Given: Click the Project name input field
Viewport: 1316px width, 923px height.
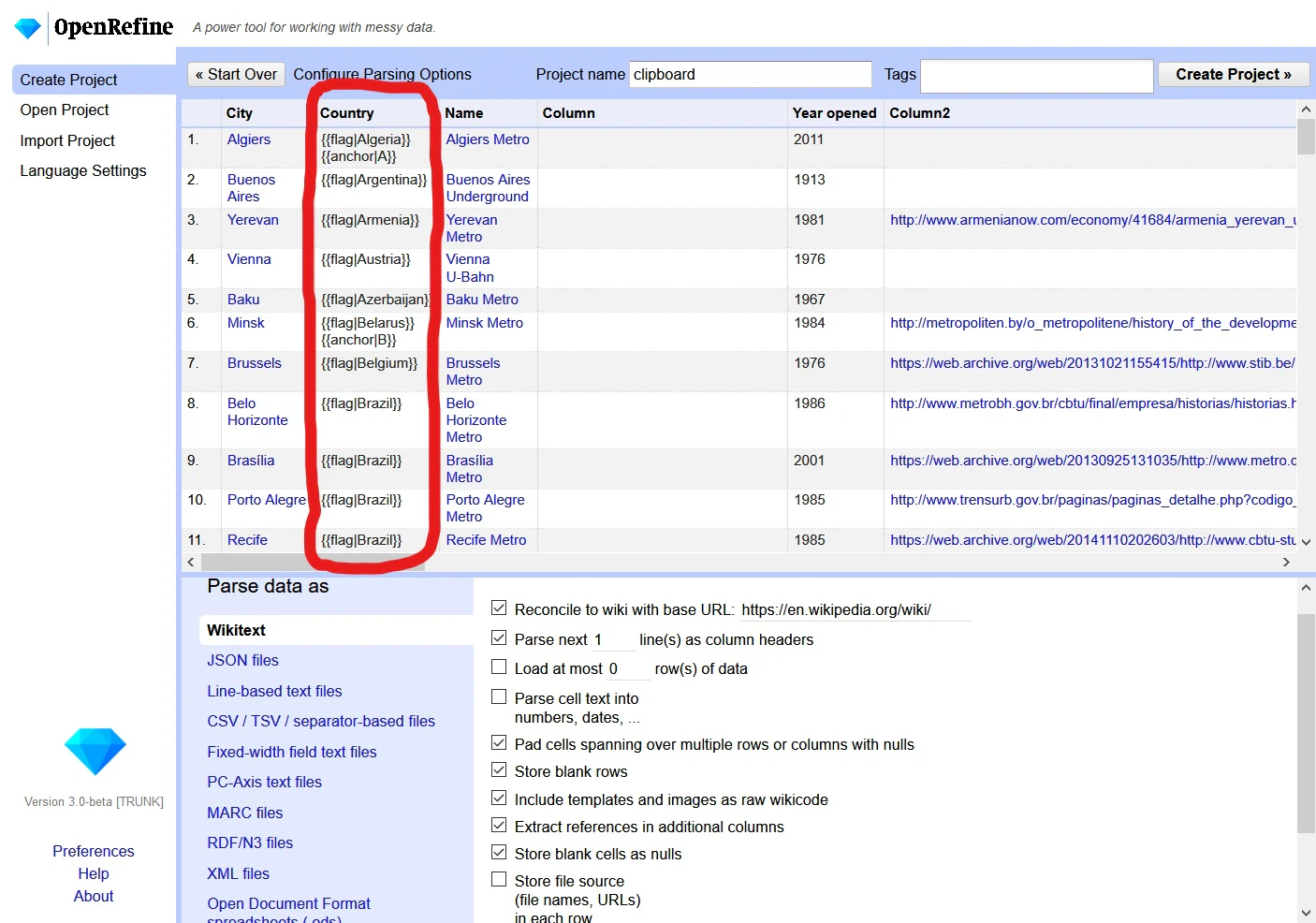Looking at the screenshot, I should click(751, 74).
